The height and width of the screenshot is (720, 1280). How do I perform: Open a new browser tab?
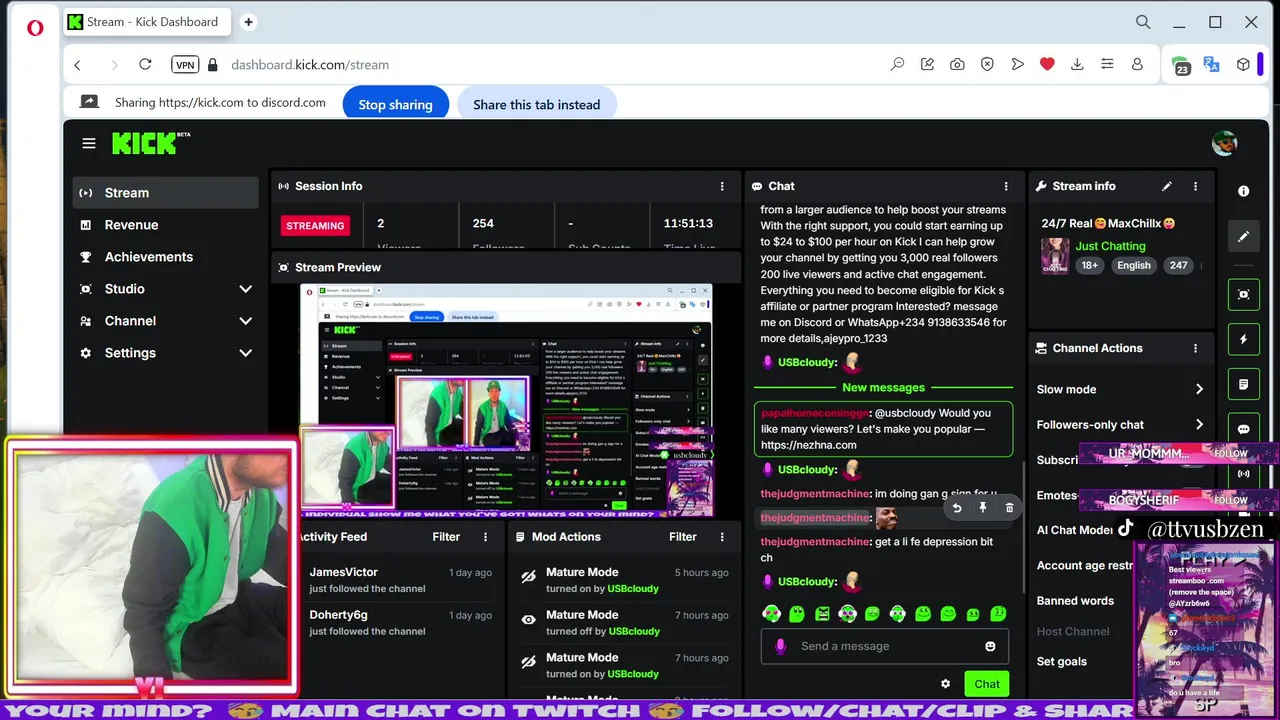(248, 22)
